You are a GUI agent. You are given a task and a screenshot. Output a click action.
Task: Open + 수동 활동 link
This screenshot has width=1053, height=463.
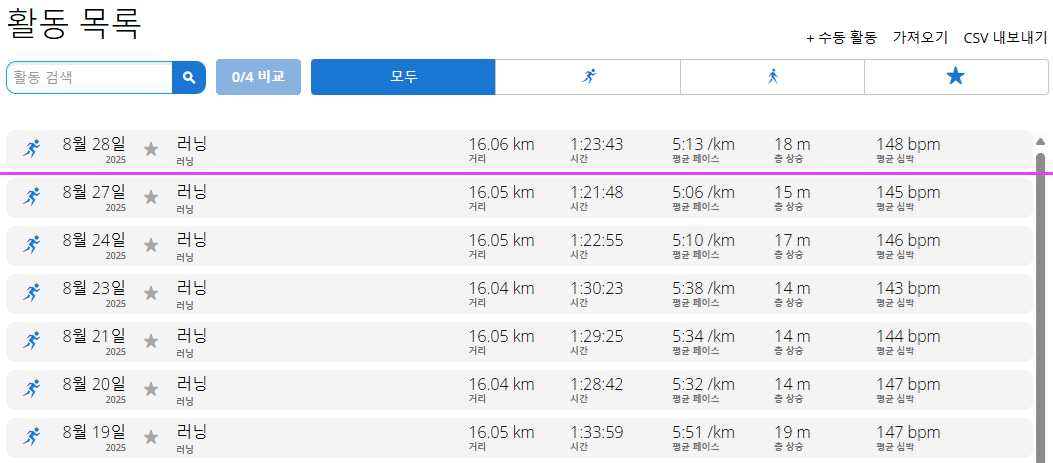pyautogui.click(x=841, y=38)
